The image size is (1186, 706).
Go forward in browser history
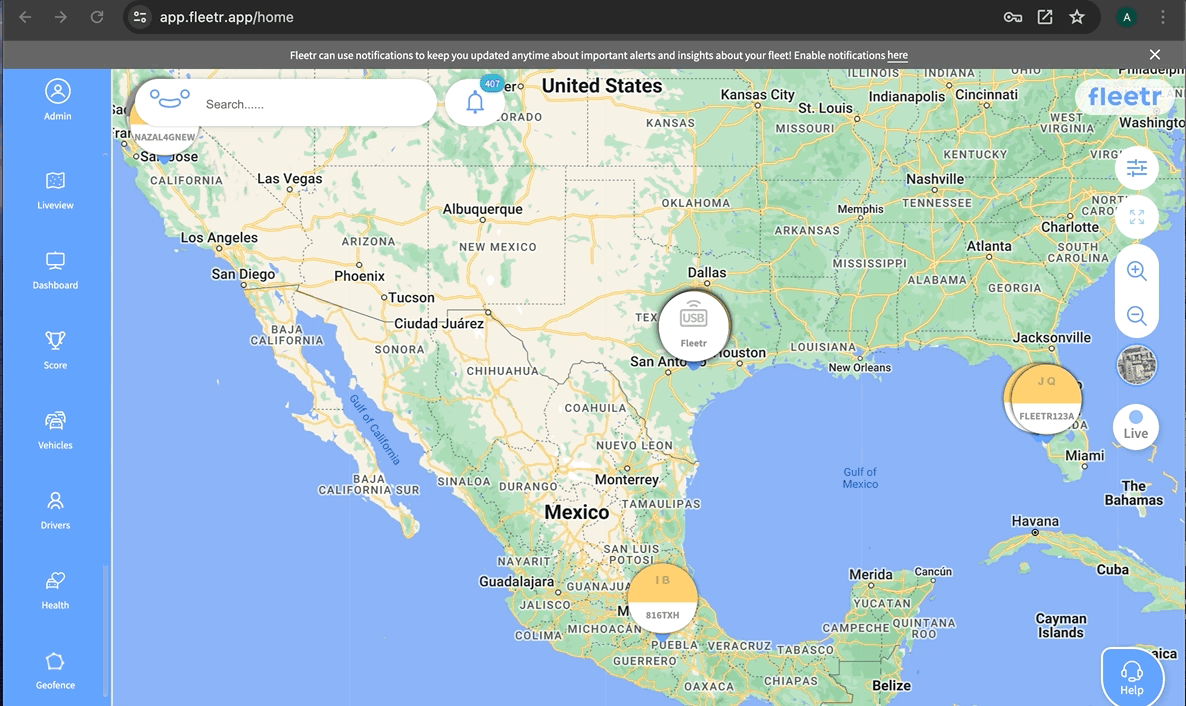point(61,17)
